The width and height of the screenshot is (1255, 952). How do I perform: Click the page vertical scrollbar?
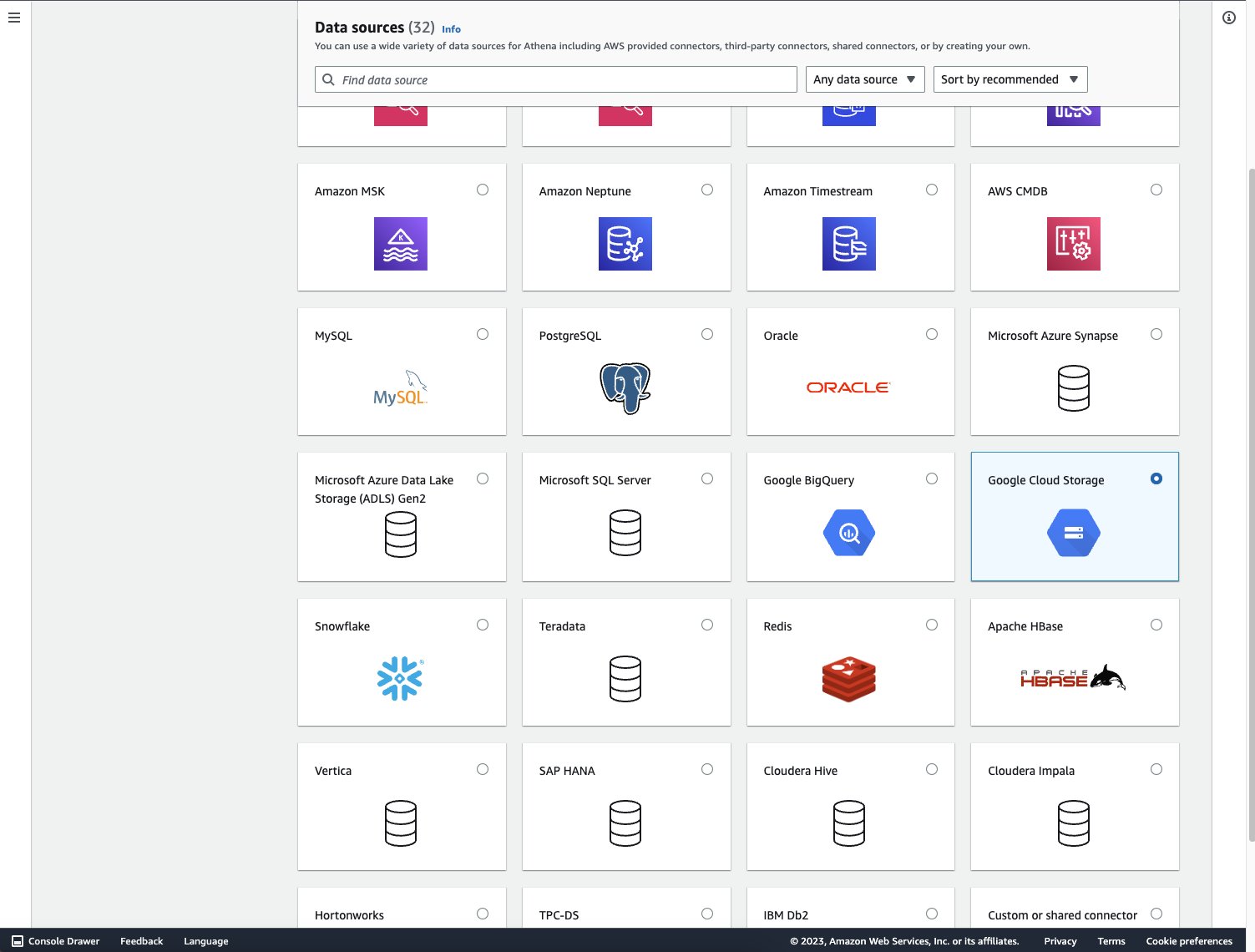tap(1251, 505)
